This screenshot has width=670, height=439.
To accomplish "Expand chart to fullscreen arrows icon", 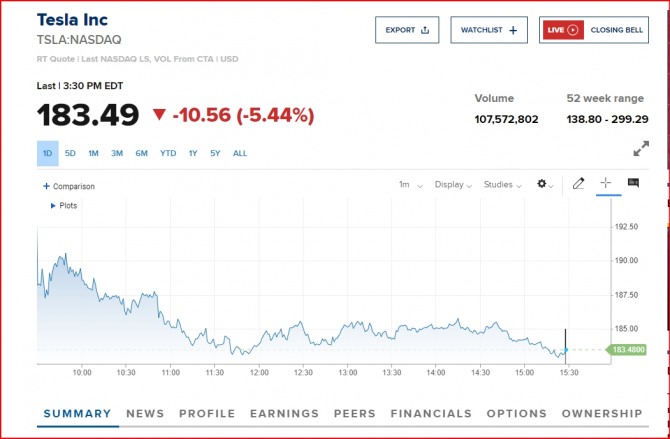I will (641, 148).
